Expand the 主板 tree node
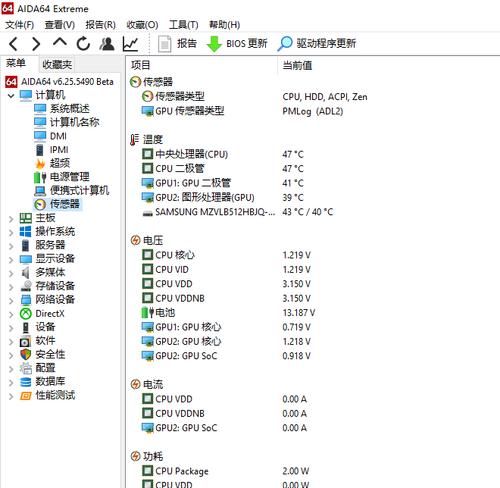The image size is (500, 488). [x=11, y=219]
